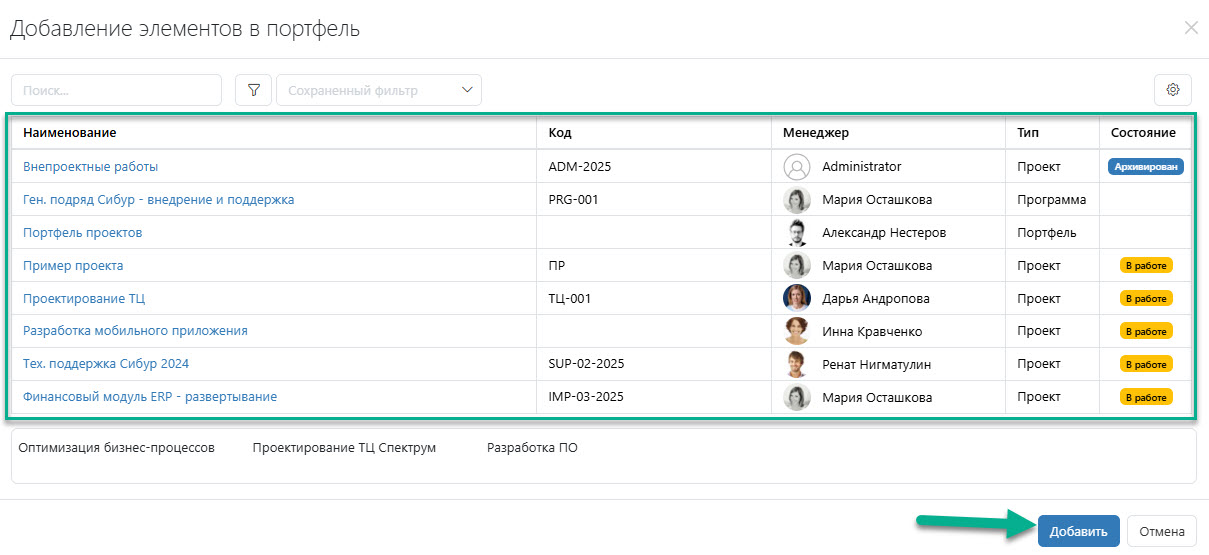1209x555 pixels.
Task: Open Разработка мобильного приложения link
Action: 135,331
